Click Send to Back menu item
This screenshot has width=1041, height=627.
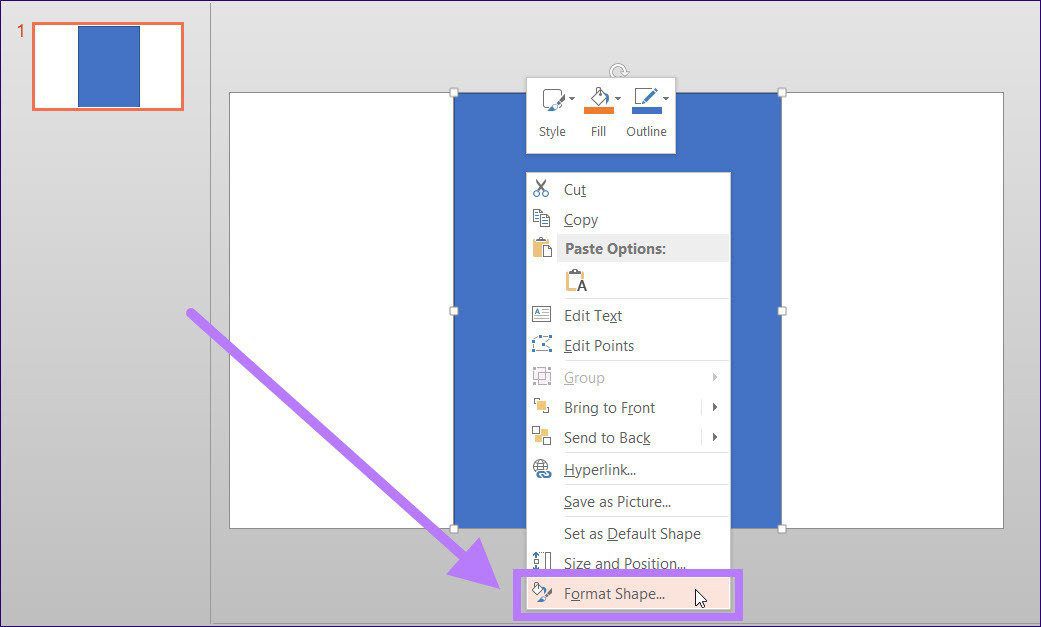coord(607,438)
